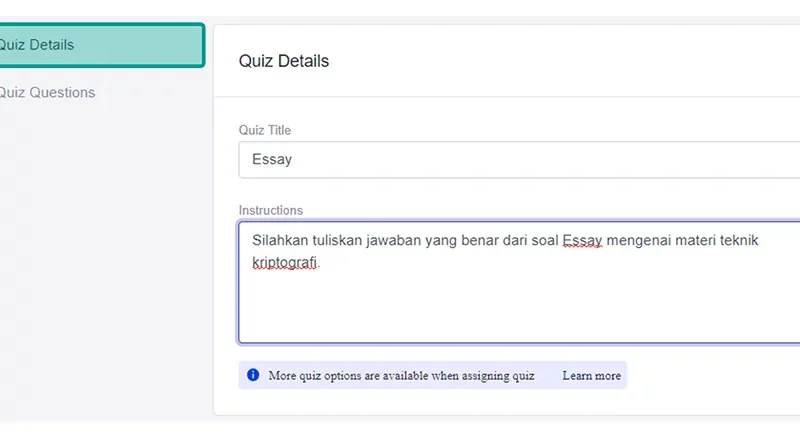Click the blue info icon in the banner
The image size is (800, 435).
253,375
